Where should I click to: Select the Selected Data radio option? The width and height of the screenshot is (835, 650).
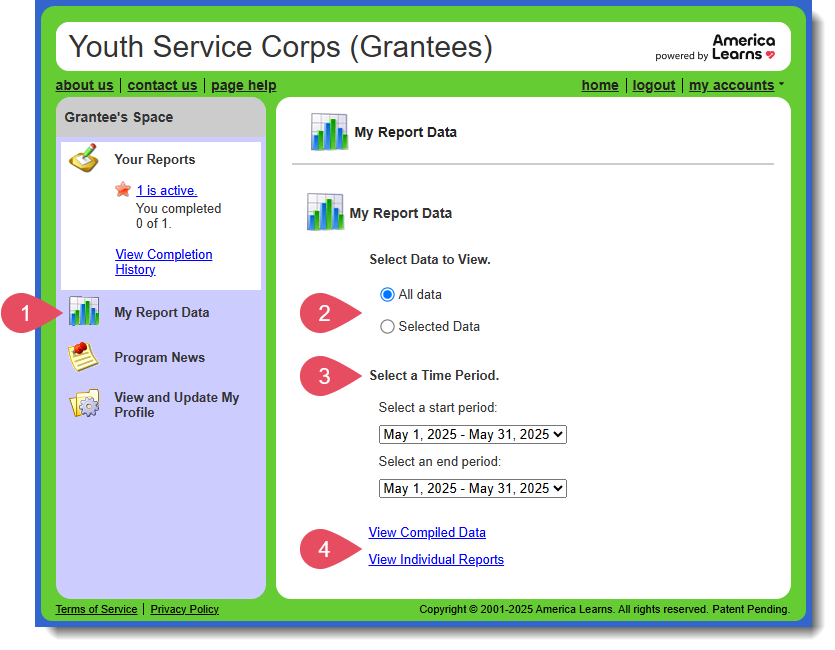click(387, 326)
